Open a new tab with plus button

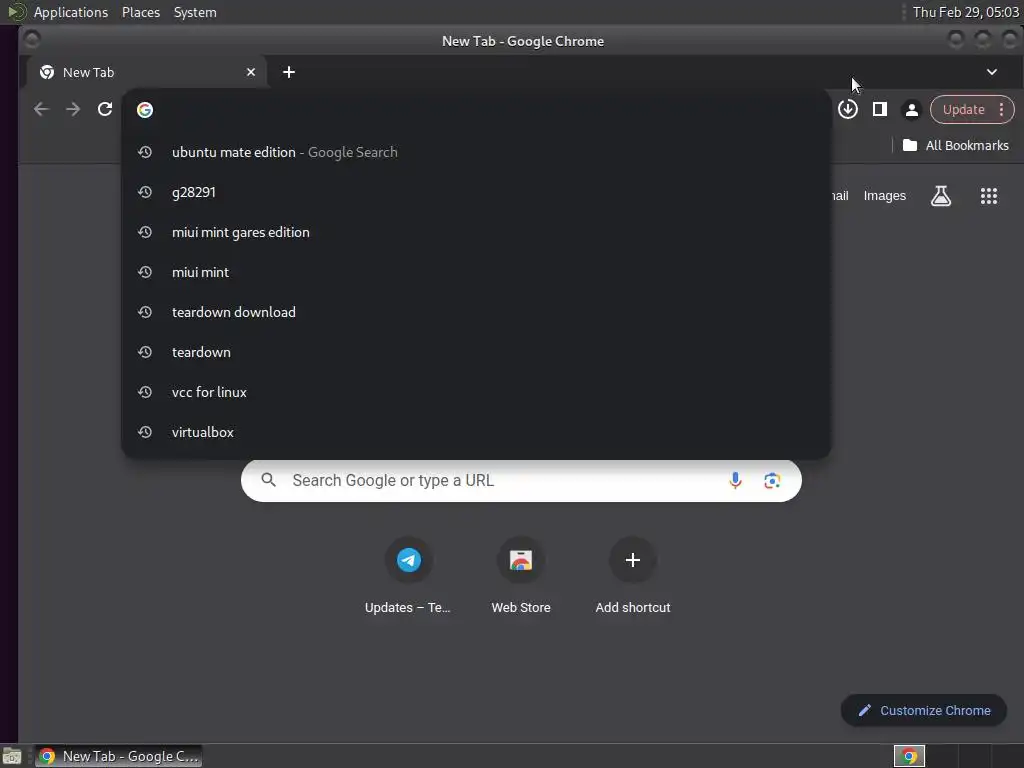pyautogui.click(x=289, y=72)
